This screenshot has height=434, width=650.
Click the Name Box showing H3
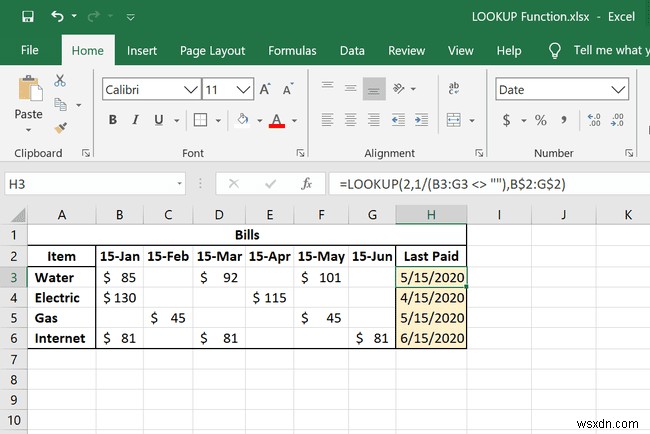95,184
